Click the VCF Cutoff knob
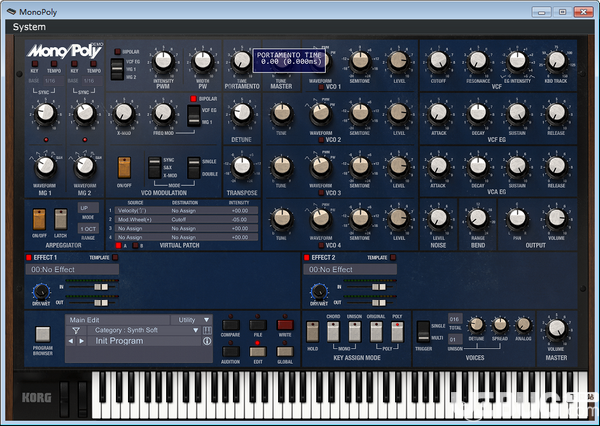 pos(439,61)
